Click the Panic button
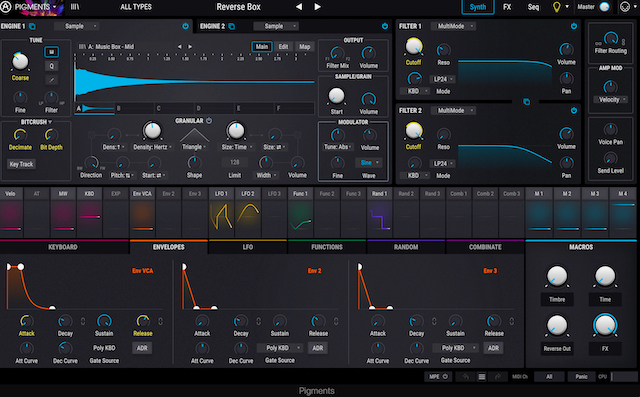Viewport: 640px width, 397px height. point(582,377)
